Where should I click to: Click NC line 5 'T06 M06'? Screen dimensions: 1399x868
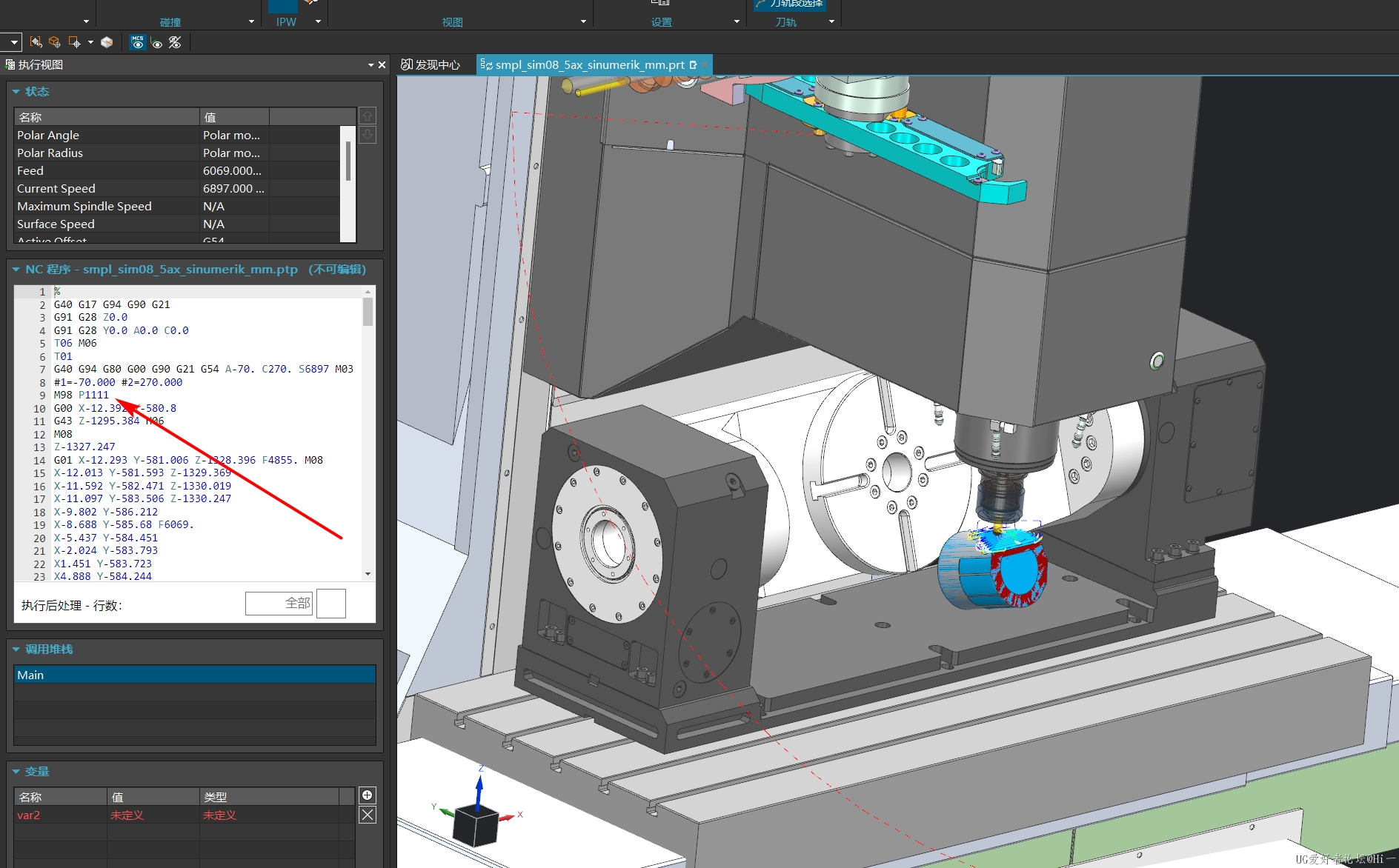[x=76, y=343]
